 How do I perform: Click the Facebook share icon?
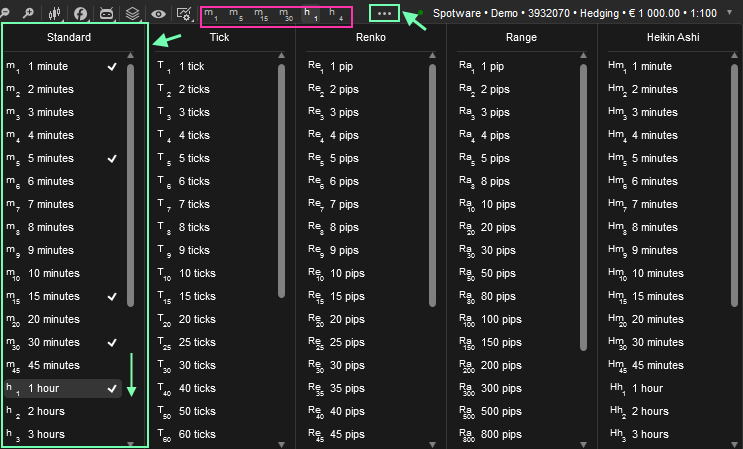(x=80, y=14)
